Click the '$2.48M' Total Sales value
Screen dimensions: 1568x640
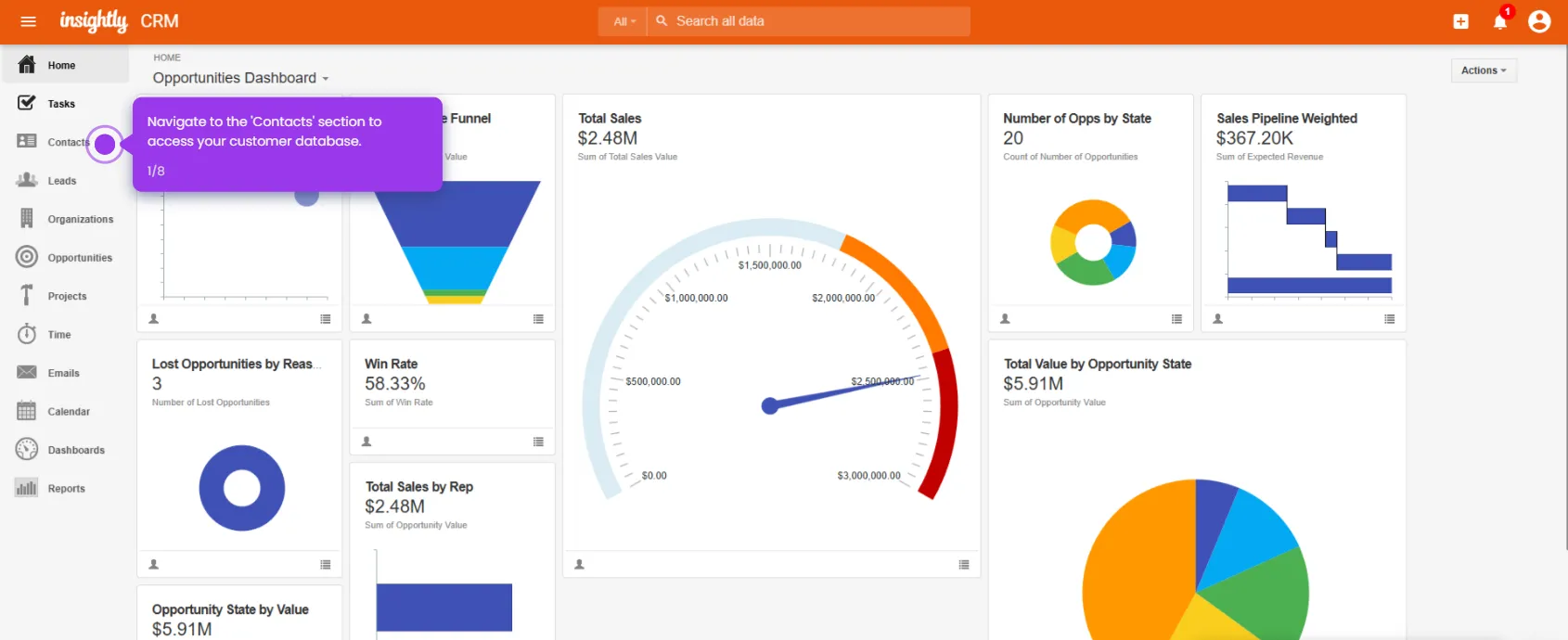[608, 138]
